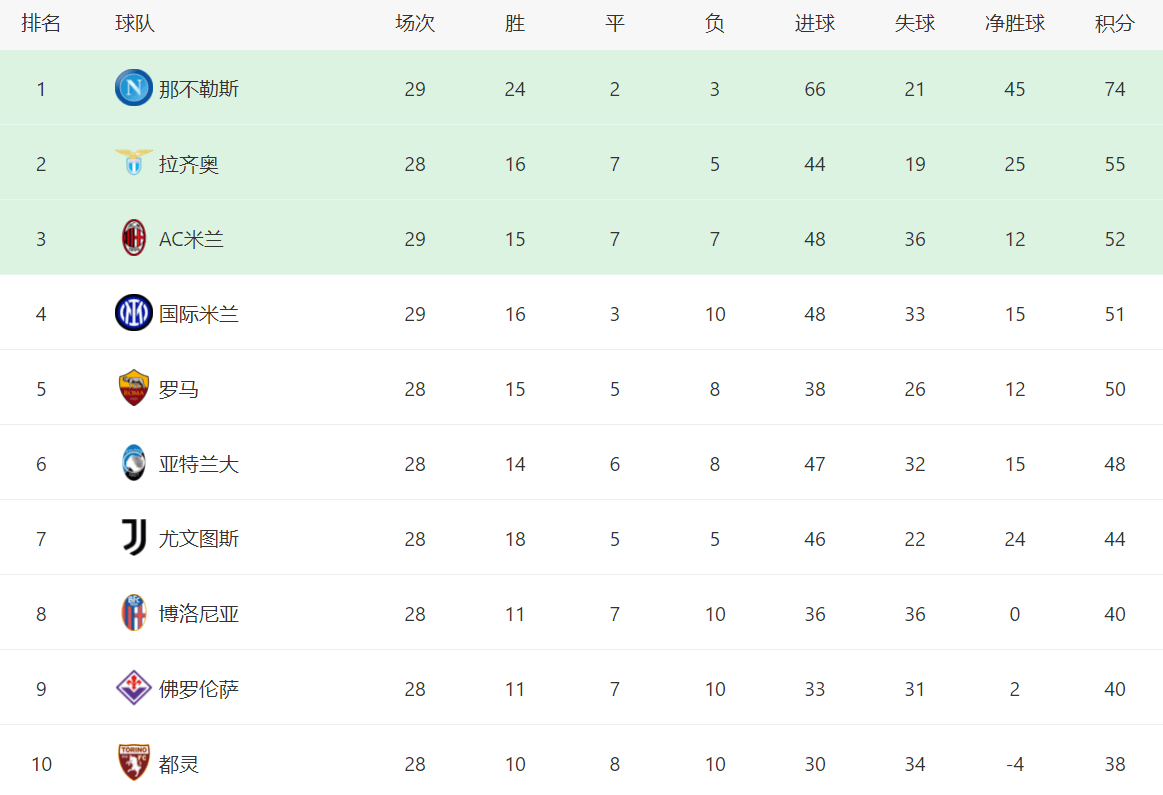Select the 国际米兰 team name

pyautogui.click(x=199, y=314)
